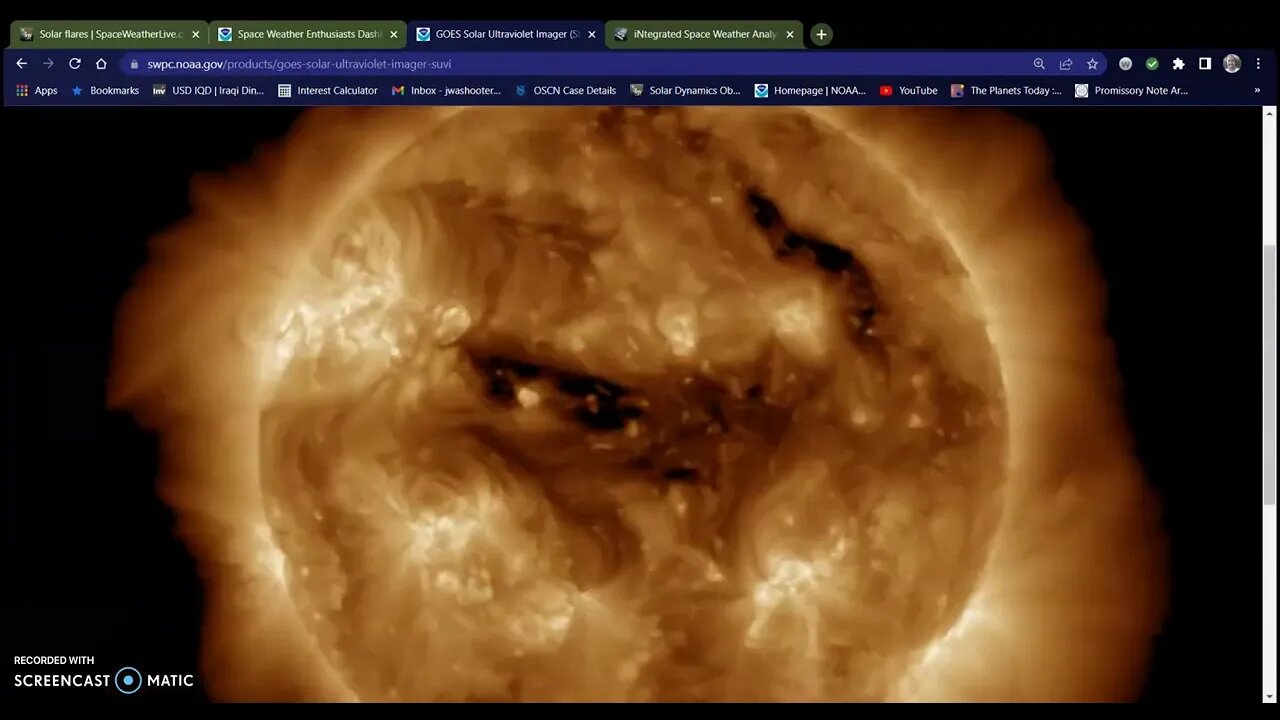Open the Chrome profile avatar
The width and height of the screenshot is (1280, 720).
click(x=1232, y=63)
